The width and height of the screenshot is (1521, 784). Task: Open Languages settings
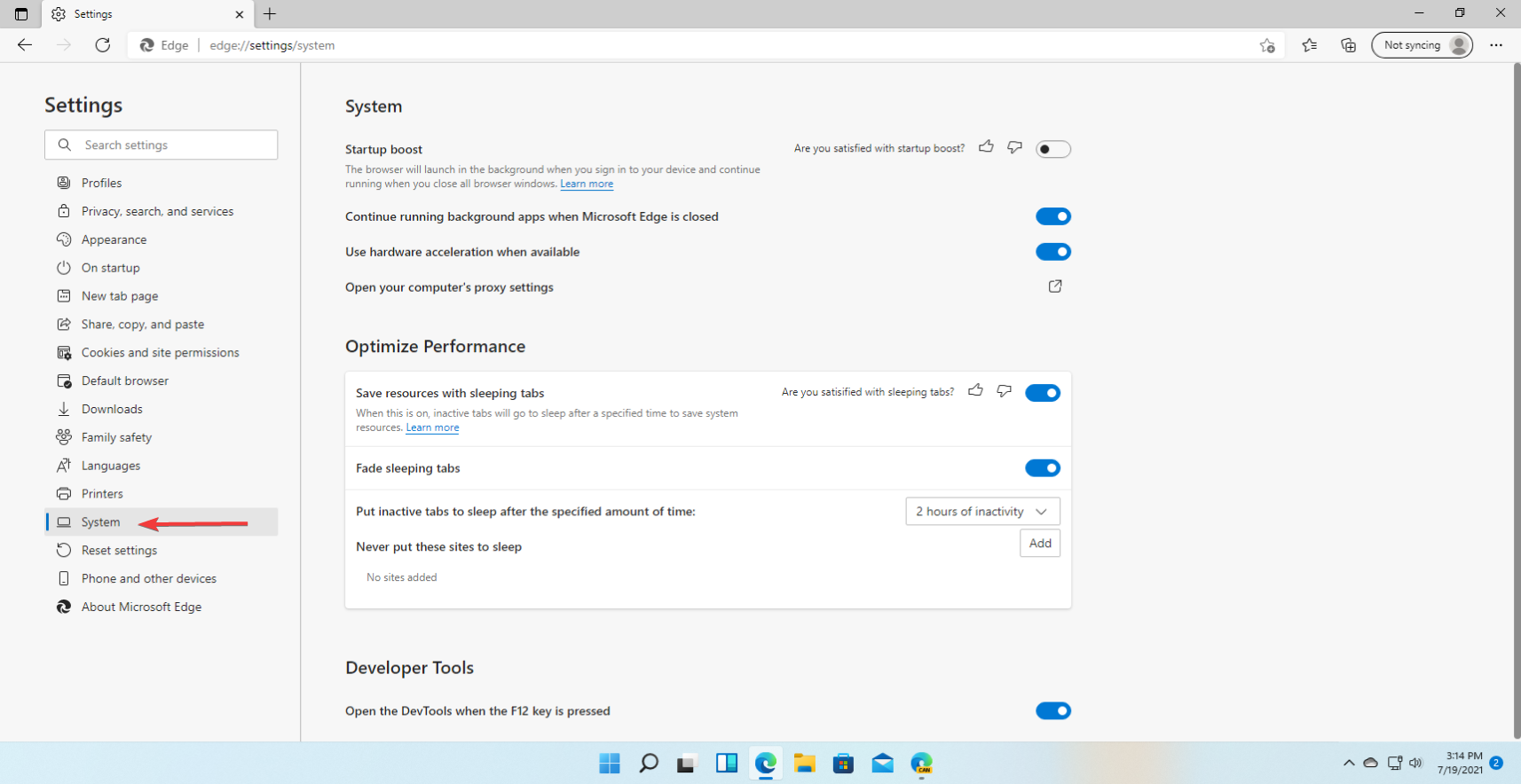click(162, 466)
